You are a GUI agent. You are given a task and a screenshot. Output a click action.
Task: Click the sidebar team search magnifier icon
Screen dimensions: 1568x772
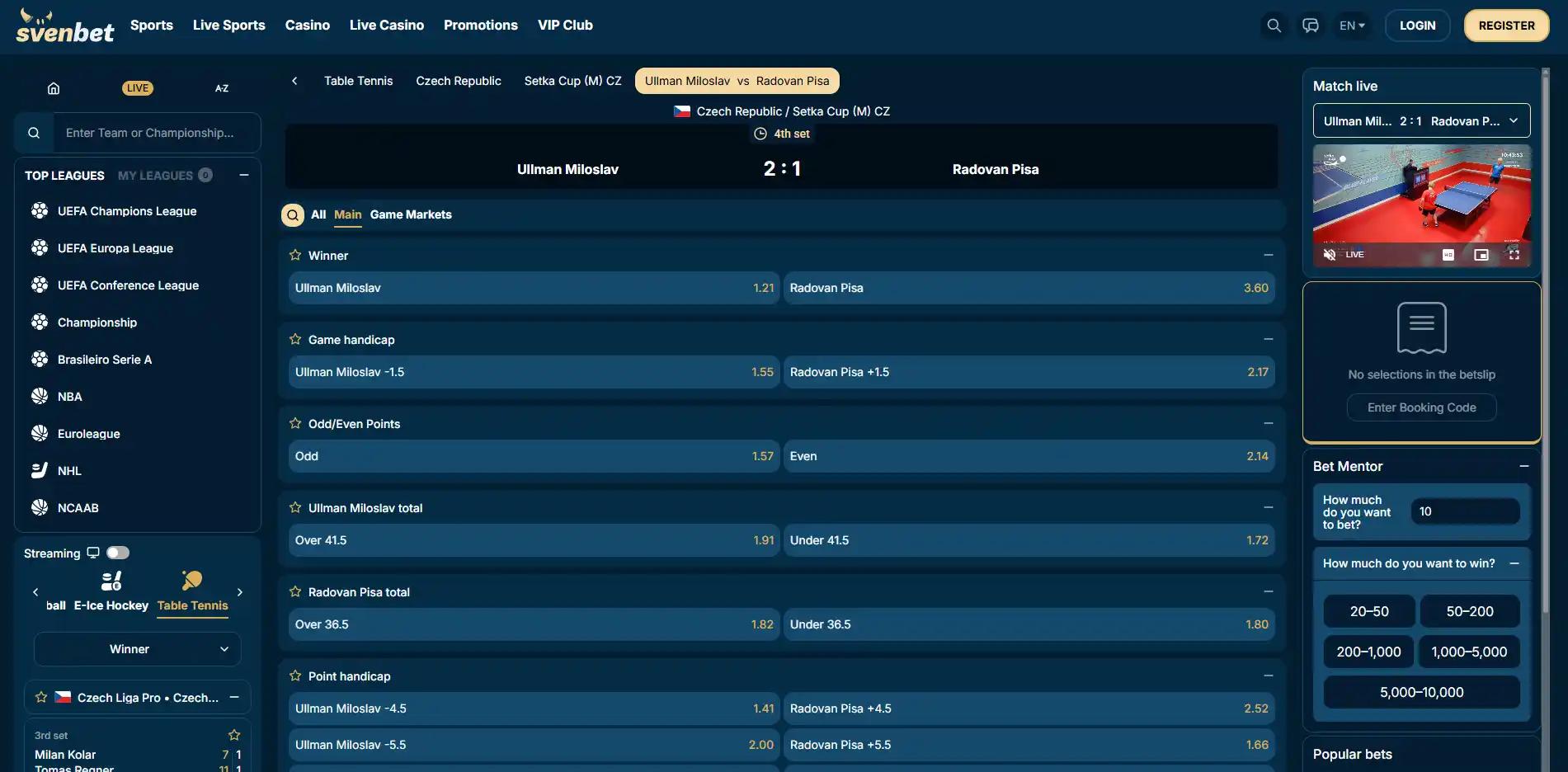pyautogui.click(x=34, y=133)
